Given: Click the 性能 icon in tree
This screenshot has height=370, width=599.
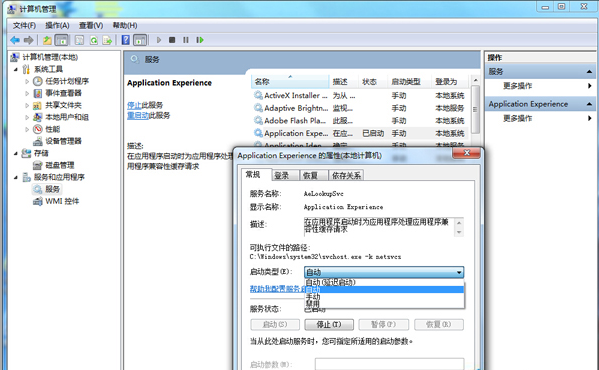Looking at the screenshot, I should pyautogui.click(x=37, y=129).
